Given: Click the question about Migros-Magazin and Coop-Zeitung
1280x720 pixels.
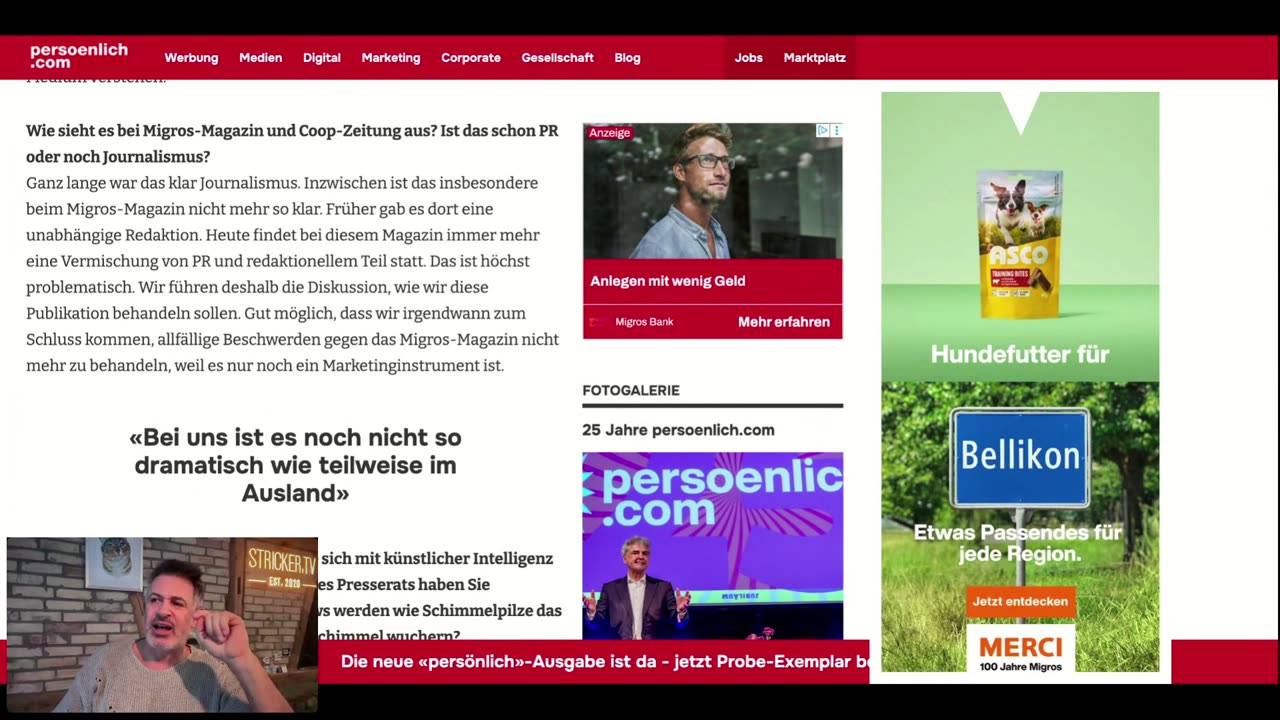Looking at the screenshot, I should pos(292,144).
